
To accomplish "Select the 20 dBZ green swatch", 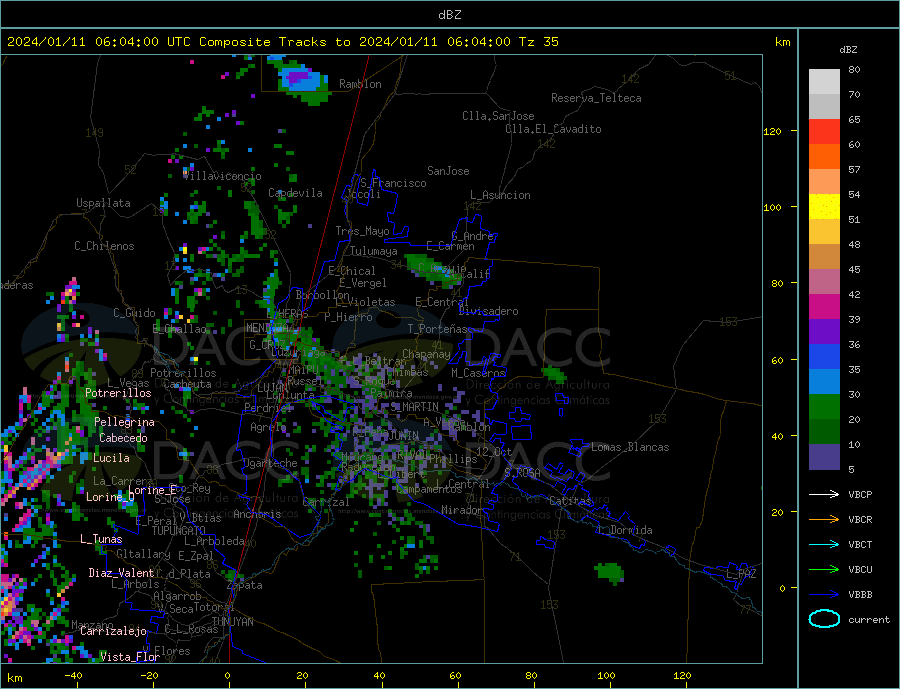I will coord(824,407).
